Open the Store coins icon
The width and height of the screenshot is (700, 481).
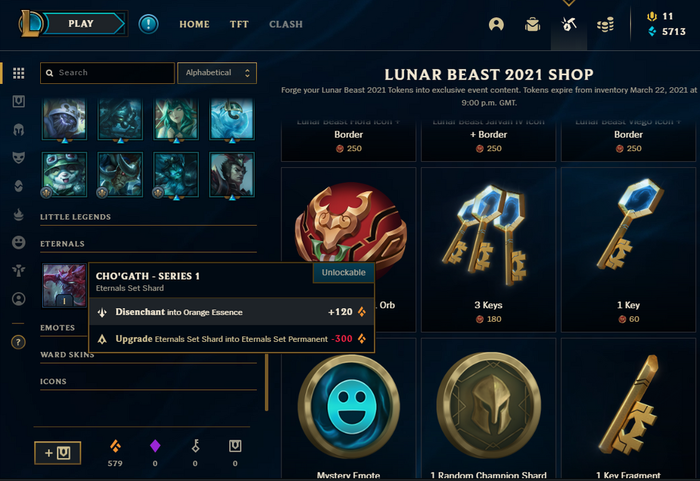click(605, 25)
